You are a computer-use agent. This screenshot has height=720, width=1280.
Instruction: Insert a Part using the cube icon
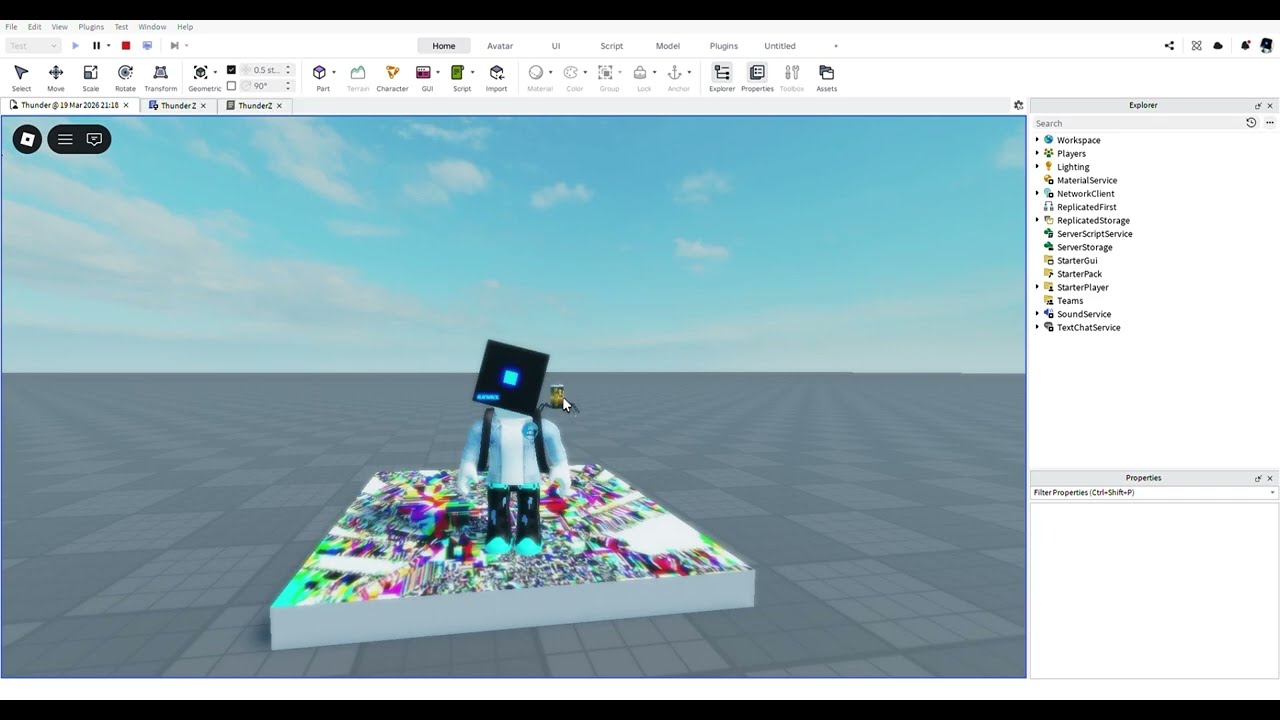click(320, 72)
